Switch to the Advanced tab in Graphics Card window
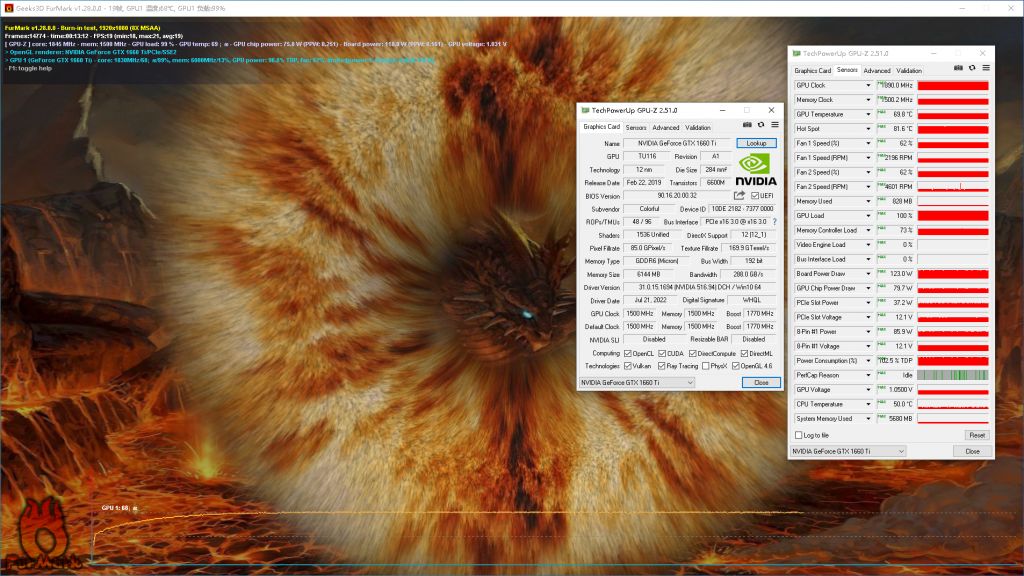 (665, 128)
